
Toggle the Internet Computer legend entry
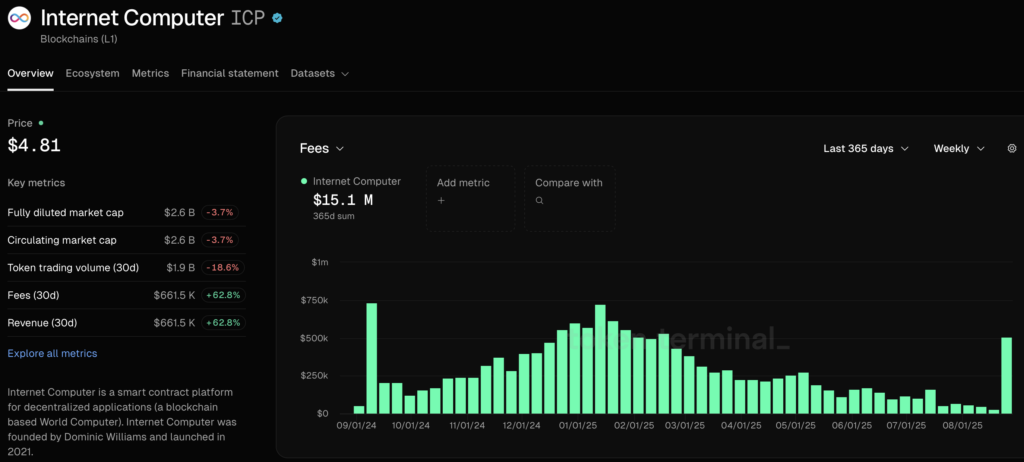351,182
